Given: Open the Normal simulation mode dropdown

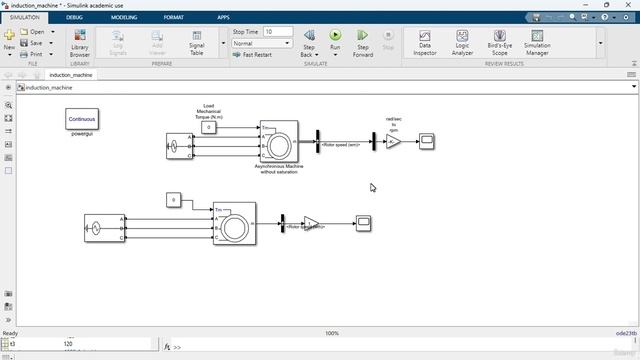Looking at the screenshot, I should [x=262, y=43].
